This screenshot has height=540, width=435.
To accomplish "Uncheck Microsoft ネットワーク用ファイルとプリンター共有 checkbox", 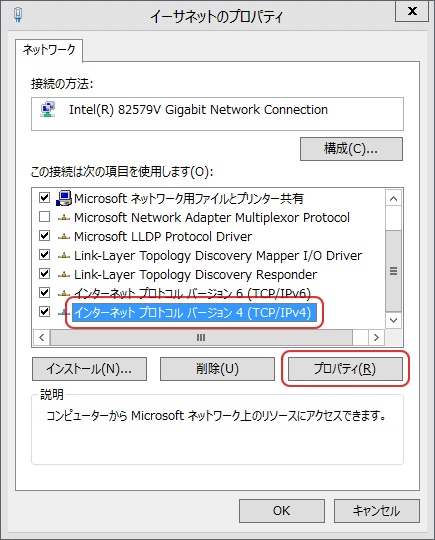I will coord(44,198).
